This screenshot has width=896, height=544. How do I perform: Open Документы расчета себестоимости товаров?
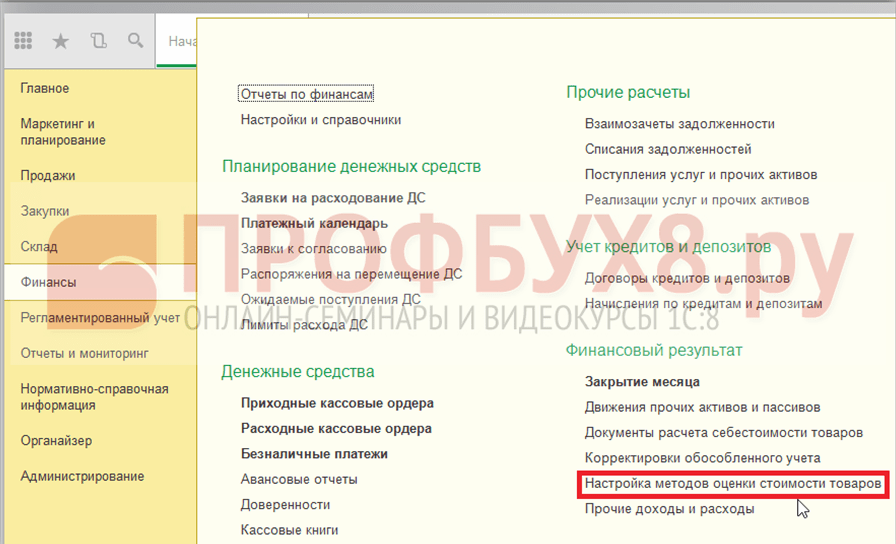click(x=723, y=433)
